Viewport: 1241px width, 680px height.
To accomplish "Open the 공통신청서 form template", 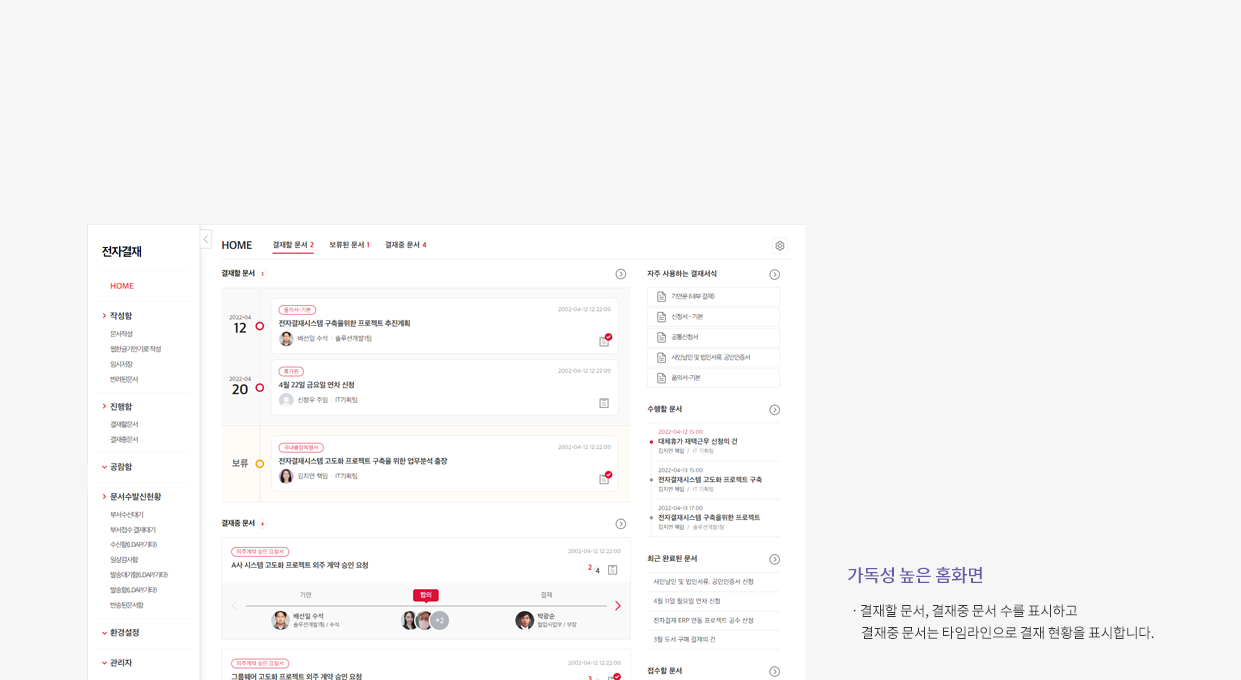I will [x=713, y=337].
